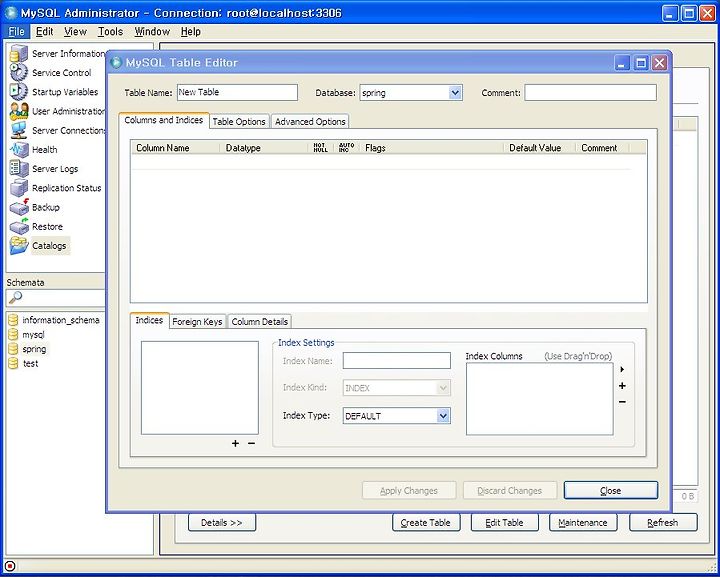Add index column with plus icon

(622, 386)
